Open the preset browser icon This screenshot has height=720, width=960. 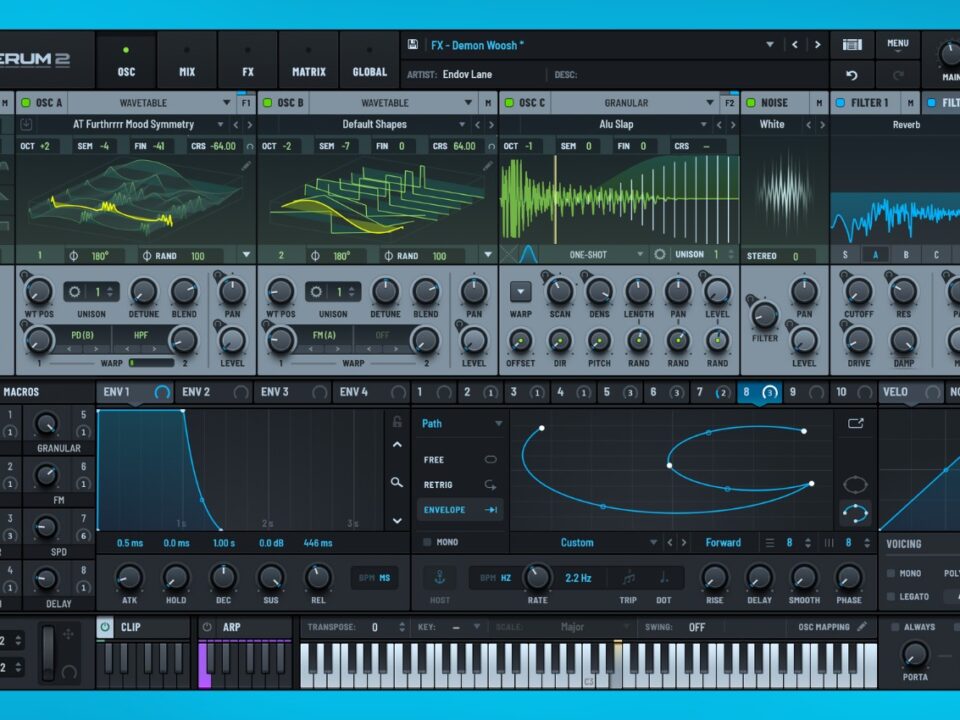(852, 45)
